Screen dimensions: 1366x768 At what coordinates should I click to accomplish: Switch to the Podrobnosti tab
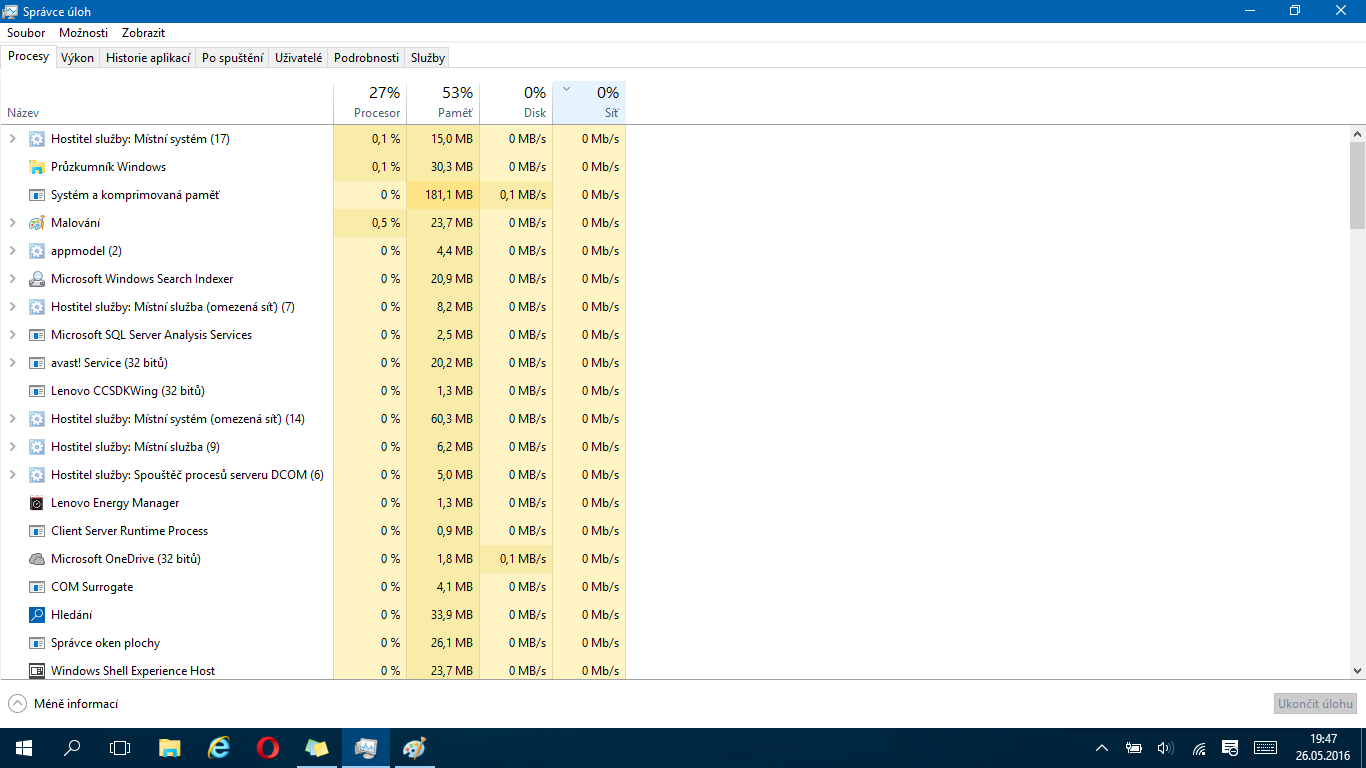(366, 58)
